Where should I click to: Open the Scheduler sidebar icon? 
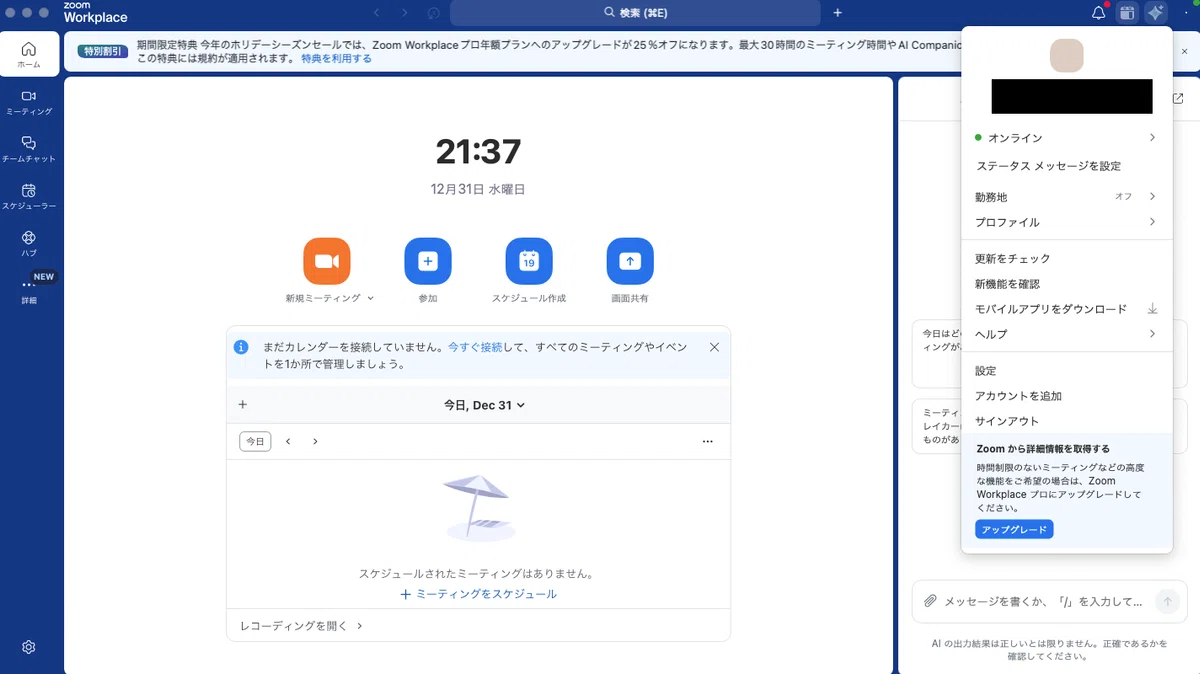(29, 196)
